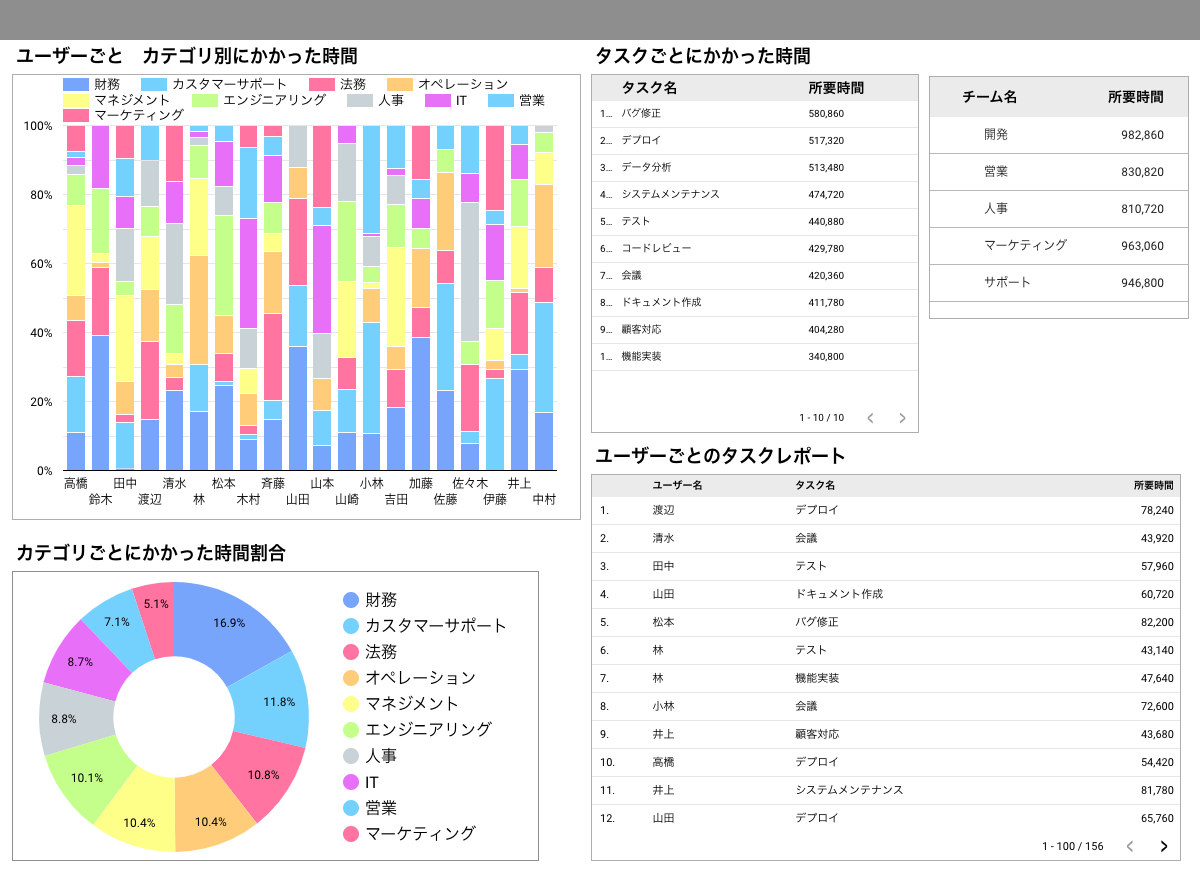This screenshot has height=889, width=1200.
Task: Sort team table by 所要時間 header
Action: click(x=1135, y=97)
